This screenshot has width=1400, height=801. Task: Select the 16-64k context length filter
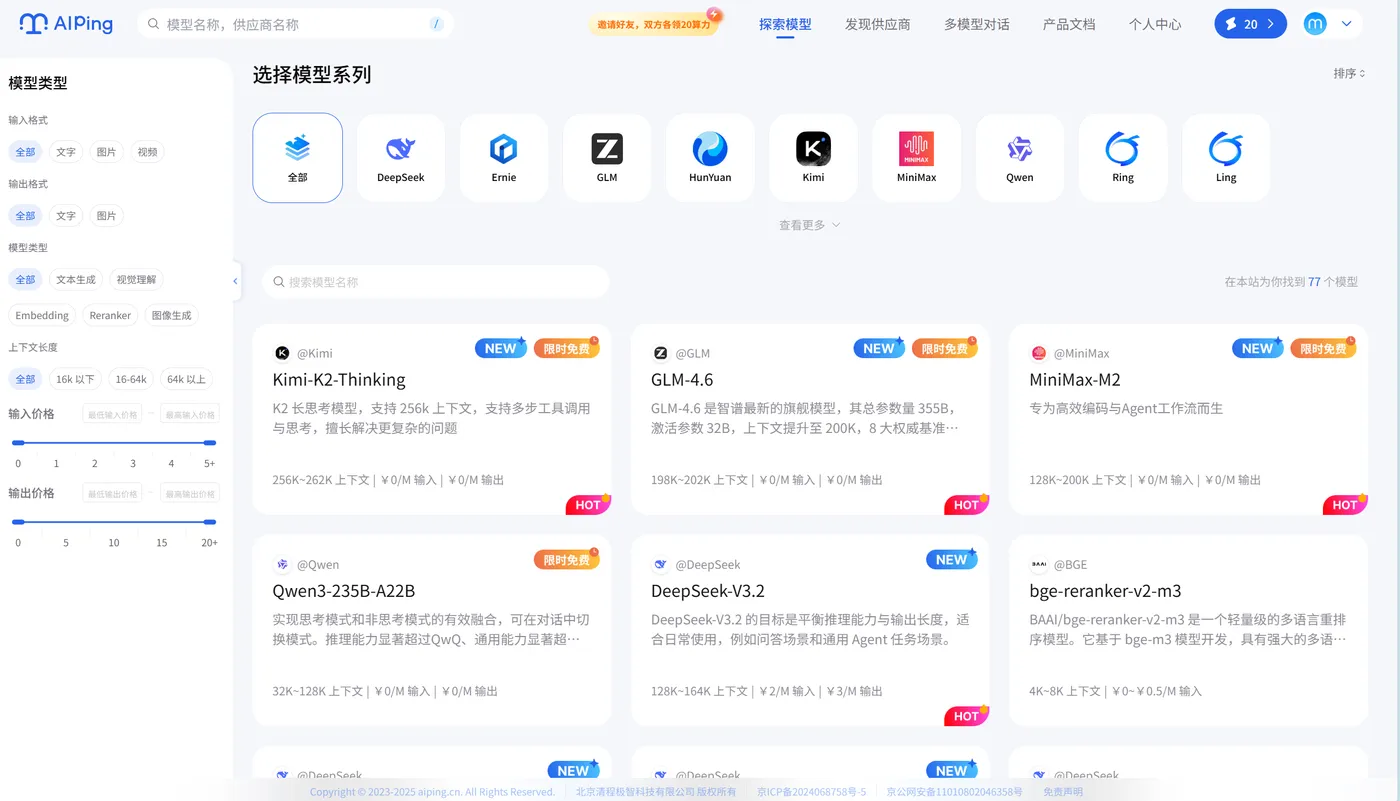tap(131, 379)
